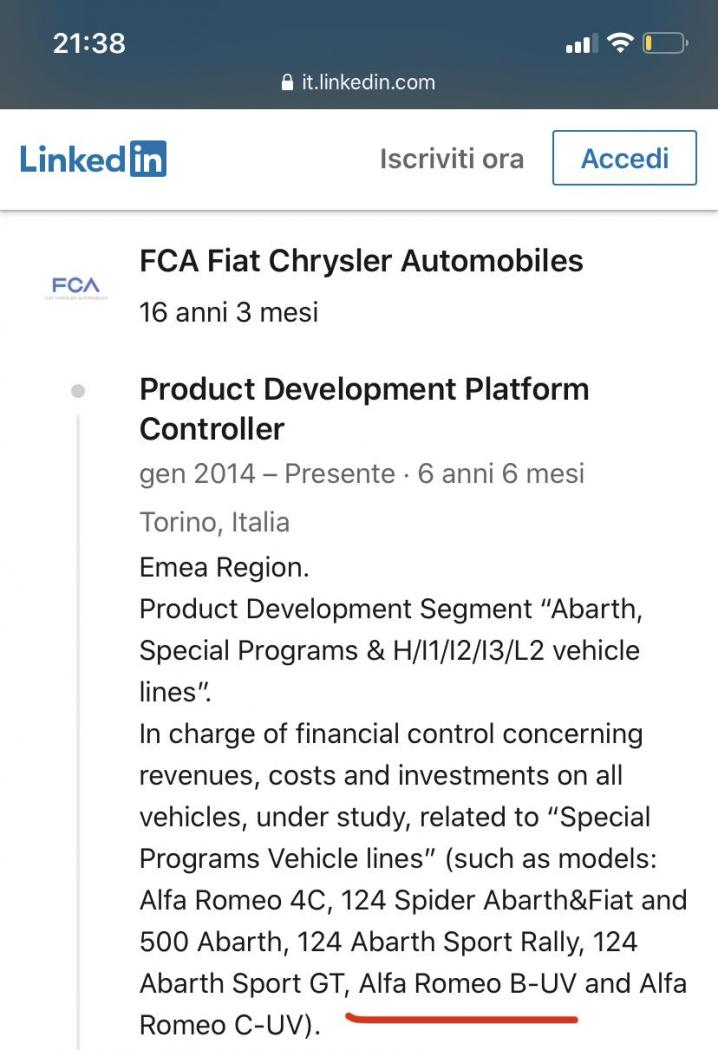This screenshot has height=1050, width=718.
Task: Open FCA Fiat Chrysler Automobiles company title
Action: point(361,261)
